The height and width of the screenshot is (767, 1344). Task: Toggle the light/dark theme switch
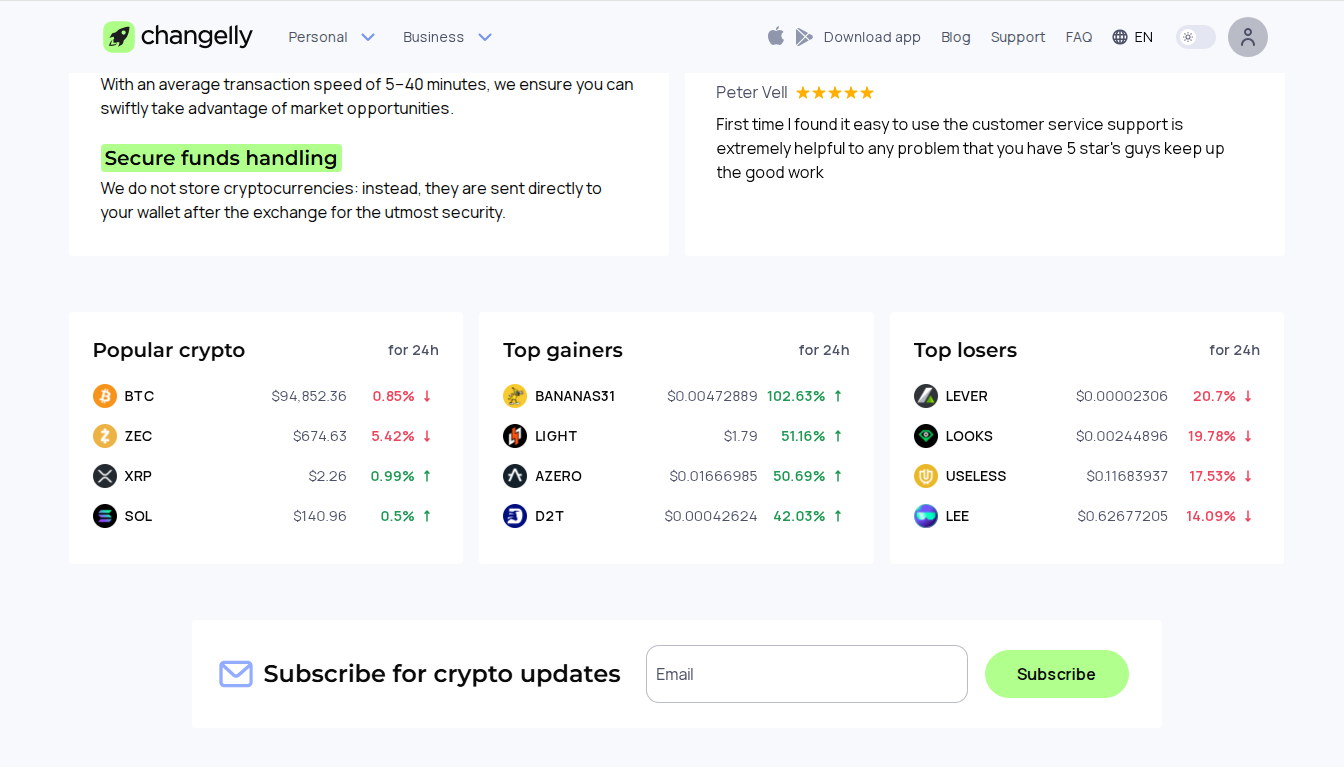pyautogui.click(x=1195, y=37)
